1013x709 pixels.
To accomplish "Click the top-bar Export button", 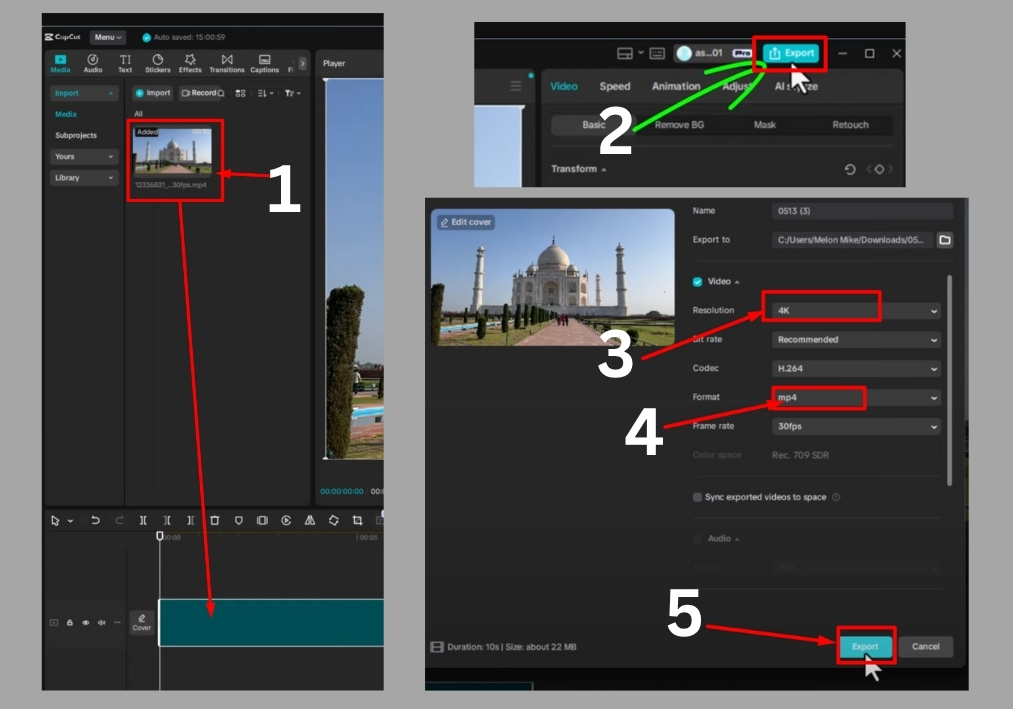I will point(791,53).
